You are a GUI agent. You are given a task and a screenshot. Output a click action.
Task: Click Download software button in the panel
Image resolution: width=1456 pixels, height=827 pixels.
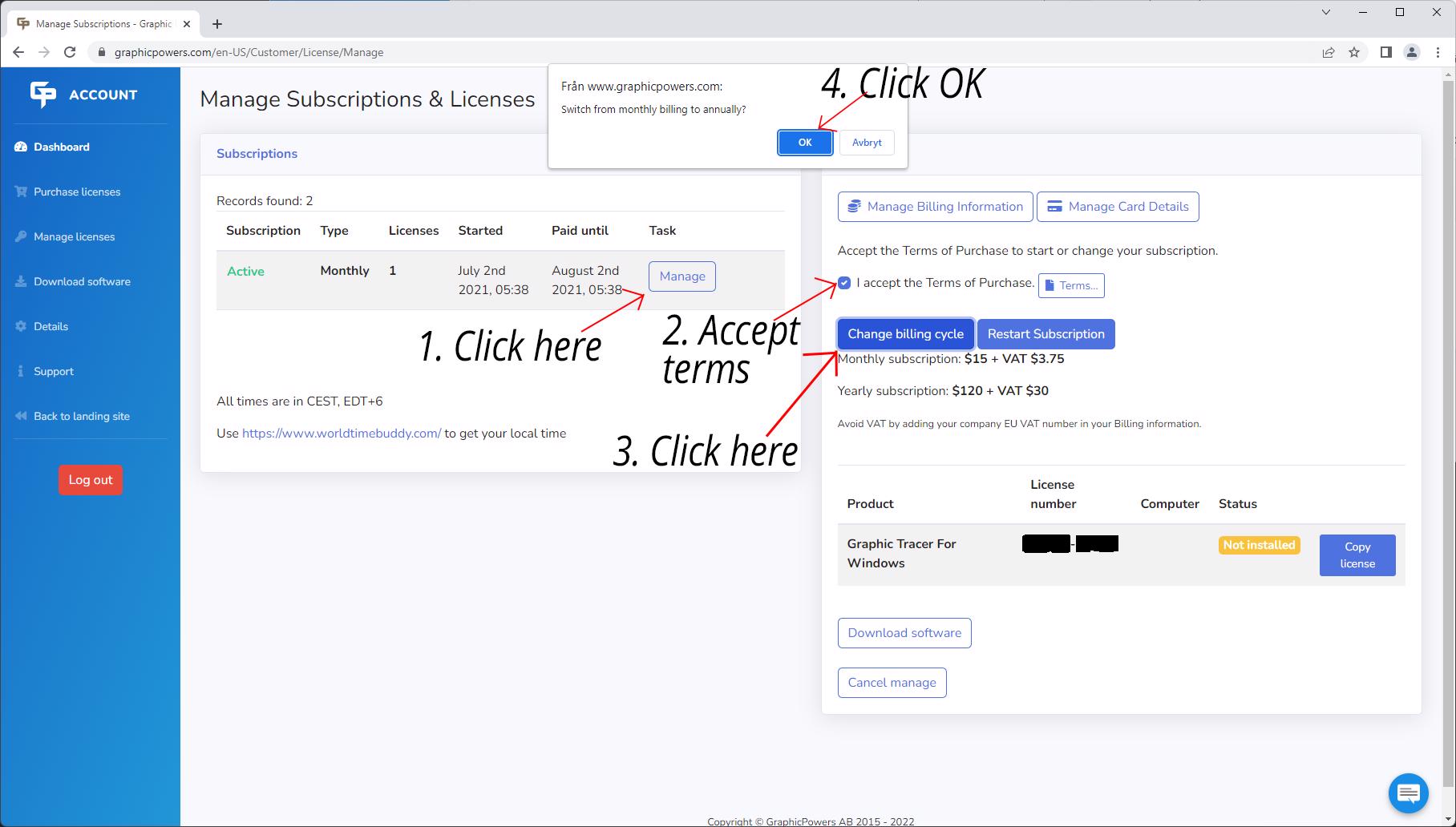[904, 633]
